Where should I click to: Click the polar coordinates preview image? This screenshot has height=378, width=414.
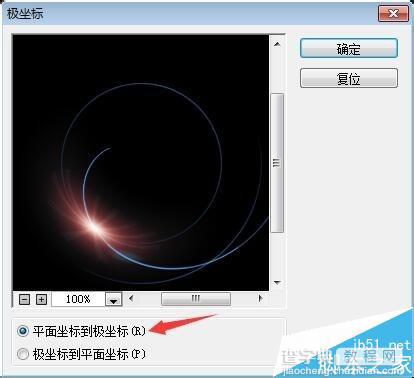tap(141, 163)
